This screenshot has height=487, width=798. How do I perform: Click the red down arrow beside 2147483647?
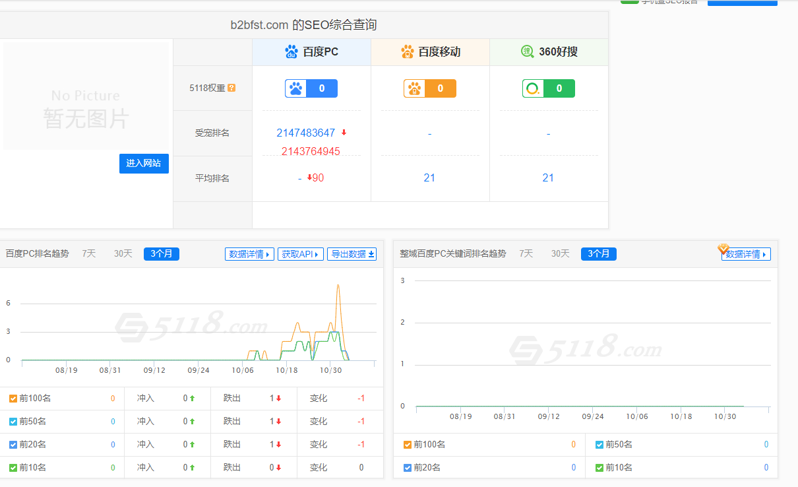point(344,132)
